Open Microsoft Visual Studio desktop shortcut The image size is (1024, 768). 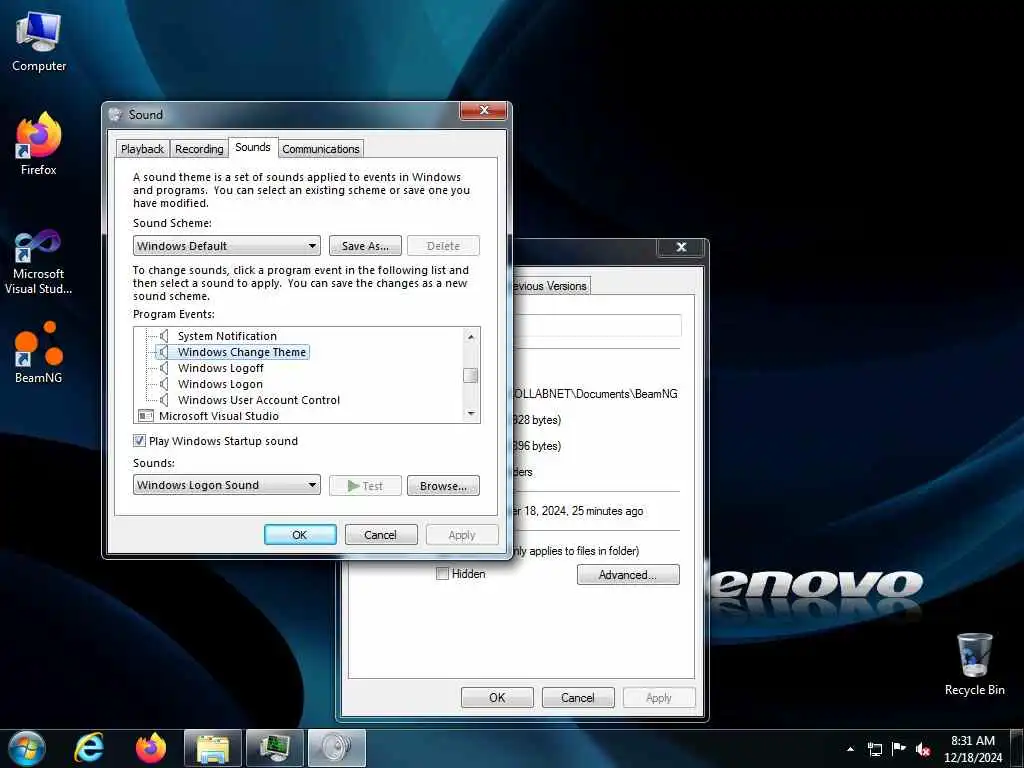pyautogui.click(x=39, y=261)
